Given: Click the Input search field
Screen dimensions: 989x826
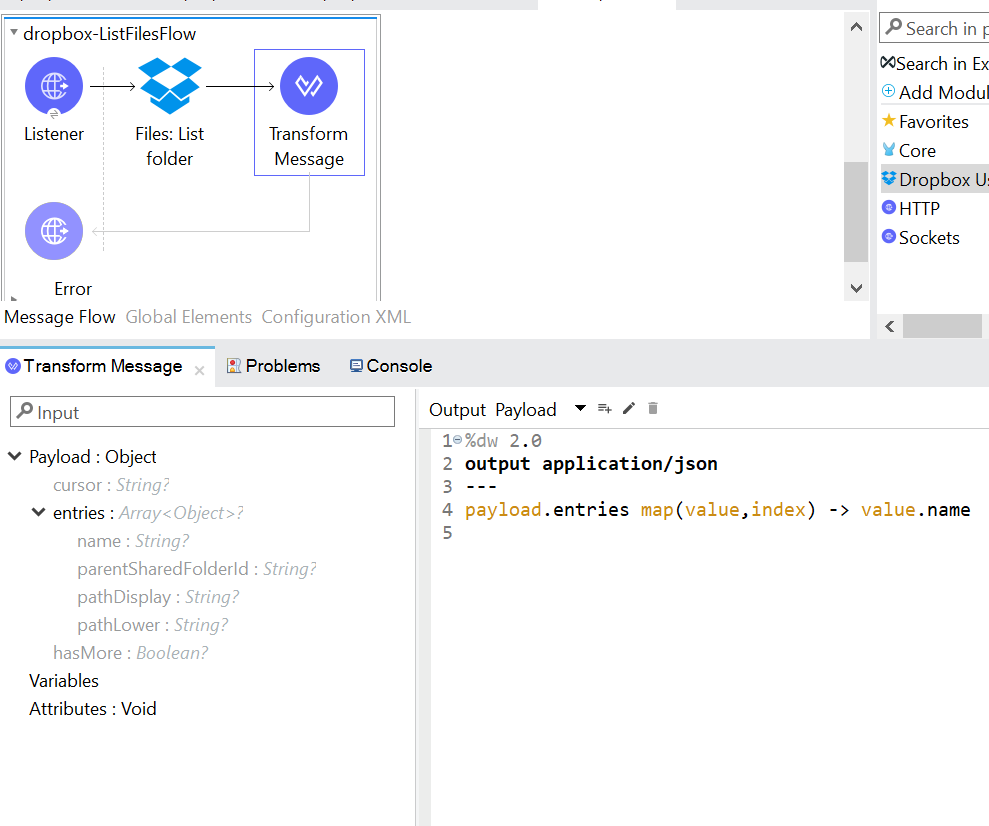Looking at the screenshot, I should pyautogui.click(x=203, y=412).
